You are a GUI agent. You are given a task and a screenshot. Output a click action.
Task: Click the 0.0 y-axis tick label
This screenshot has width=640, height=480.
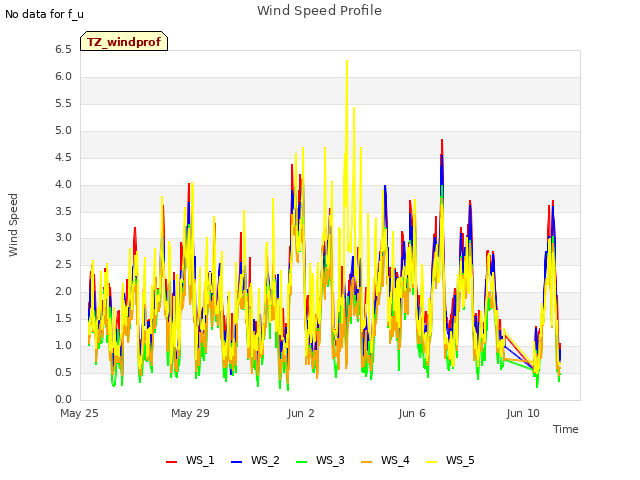[x=63, y=399]
